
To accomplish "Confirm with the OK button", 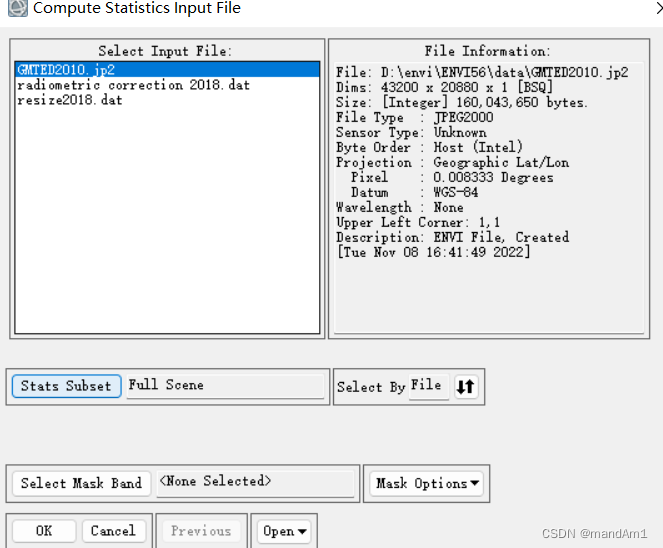I will click(44, 531).
